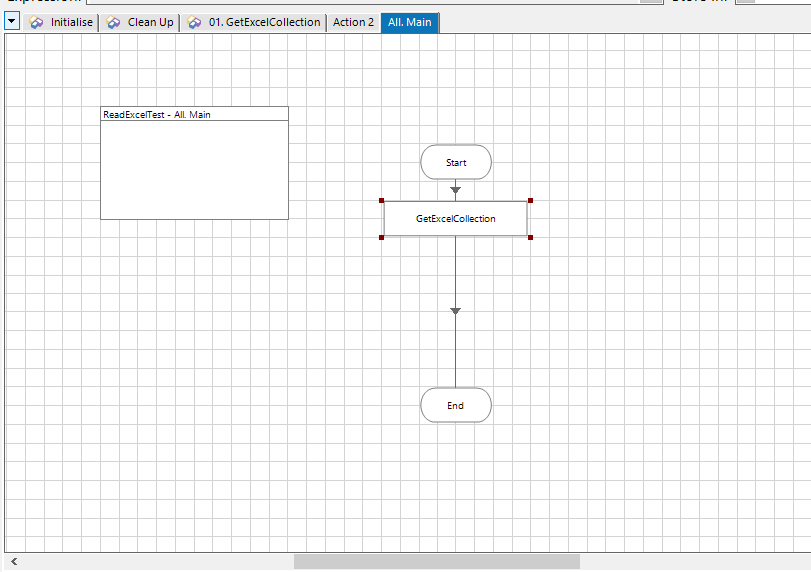The height and width of the screenshot is (572, 811).
Task: Click the link arrow between GetExcelCollection and End
Action: 455,311
